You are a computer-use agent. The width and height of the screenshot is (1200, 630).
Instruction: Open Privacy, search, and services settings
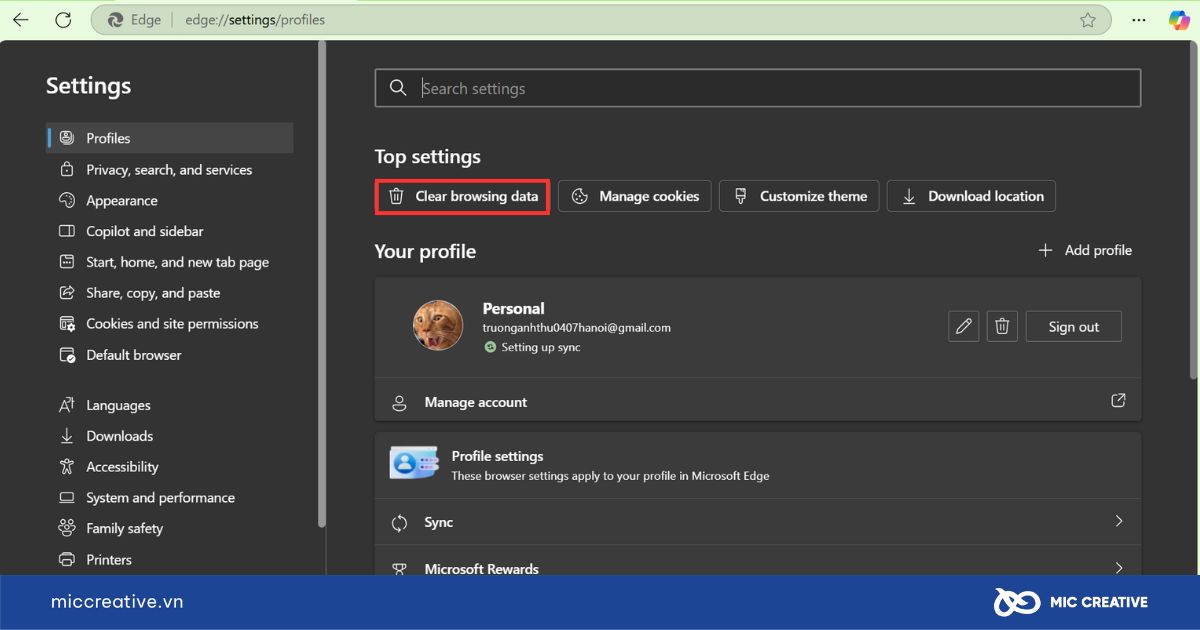(x=170, y=169)
